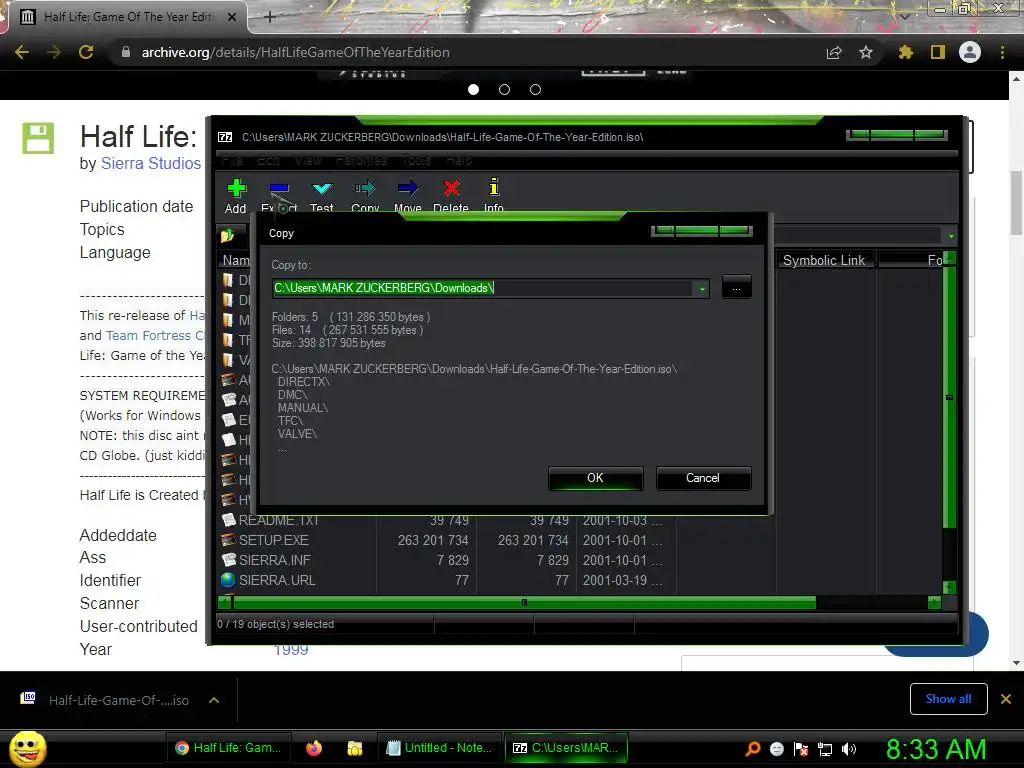1024x768 pixels.
Task: Click the Copy toolbar icon
Action: pyautogui.click(x=365, y=189)
